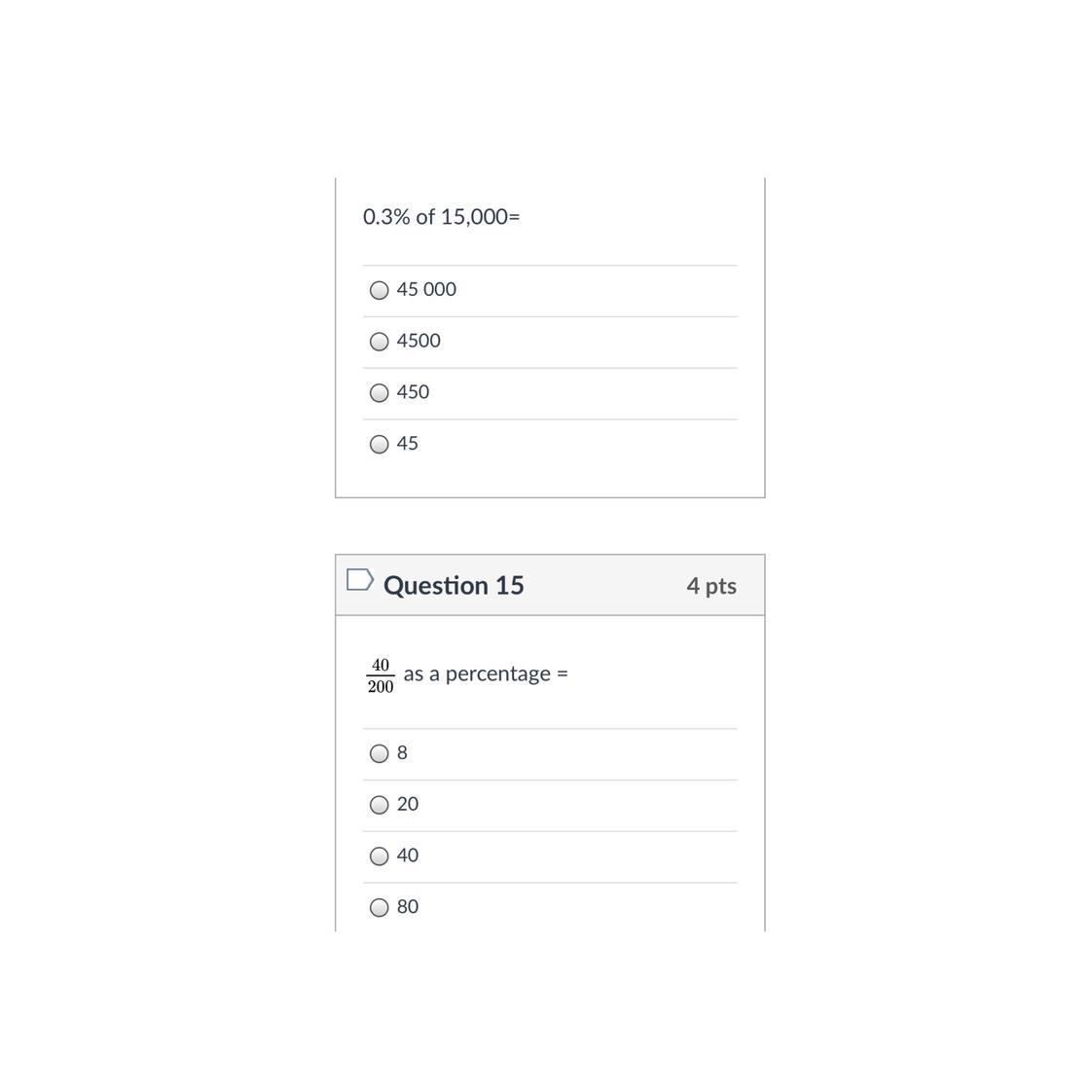Select radio button for 4500
Screen dimensions: 1092x1092
(380, 342)
